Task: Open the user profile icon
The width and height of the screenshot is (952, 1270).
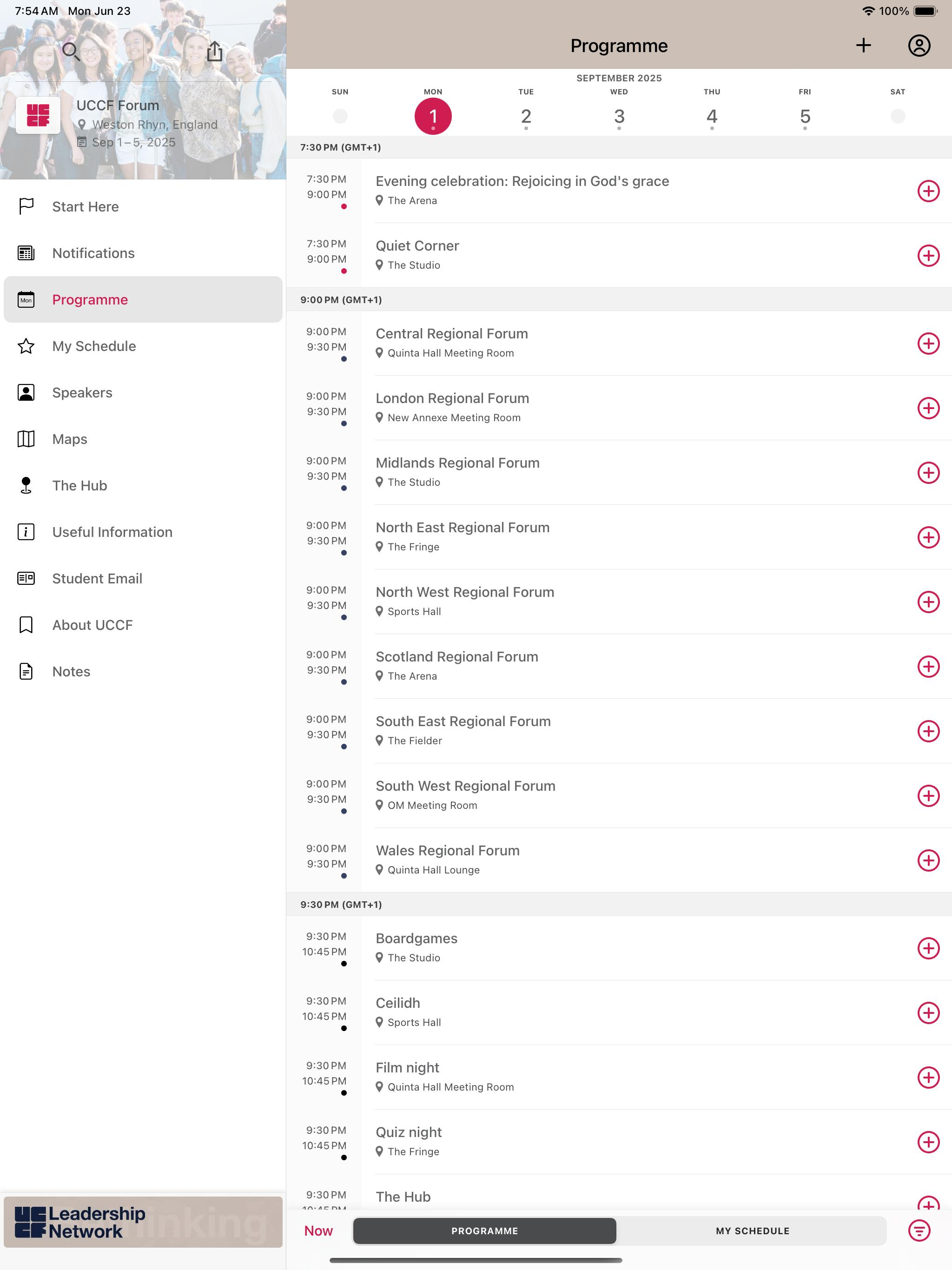Action: click(x=919, y=46)
